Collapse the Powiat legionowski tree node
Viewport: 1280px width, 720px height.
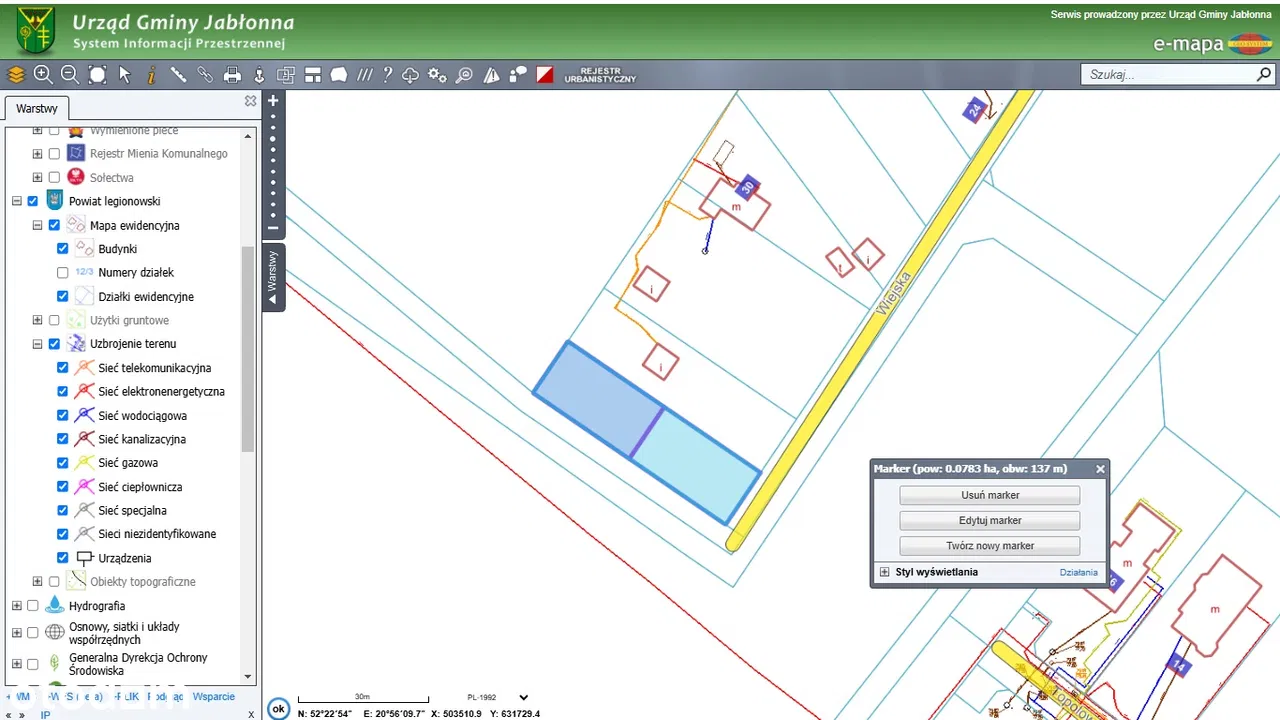click(x=16, y=201)
